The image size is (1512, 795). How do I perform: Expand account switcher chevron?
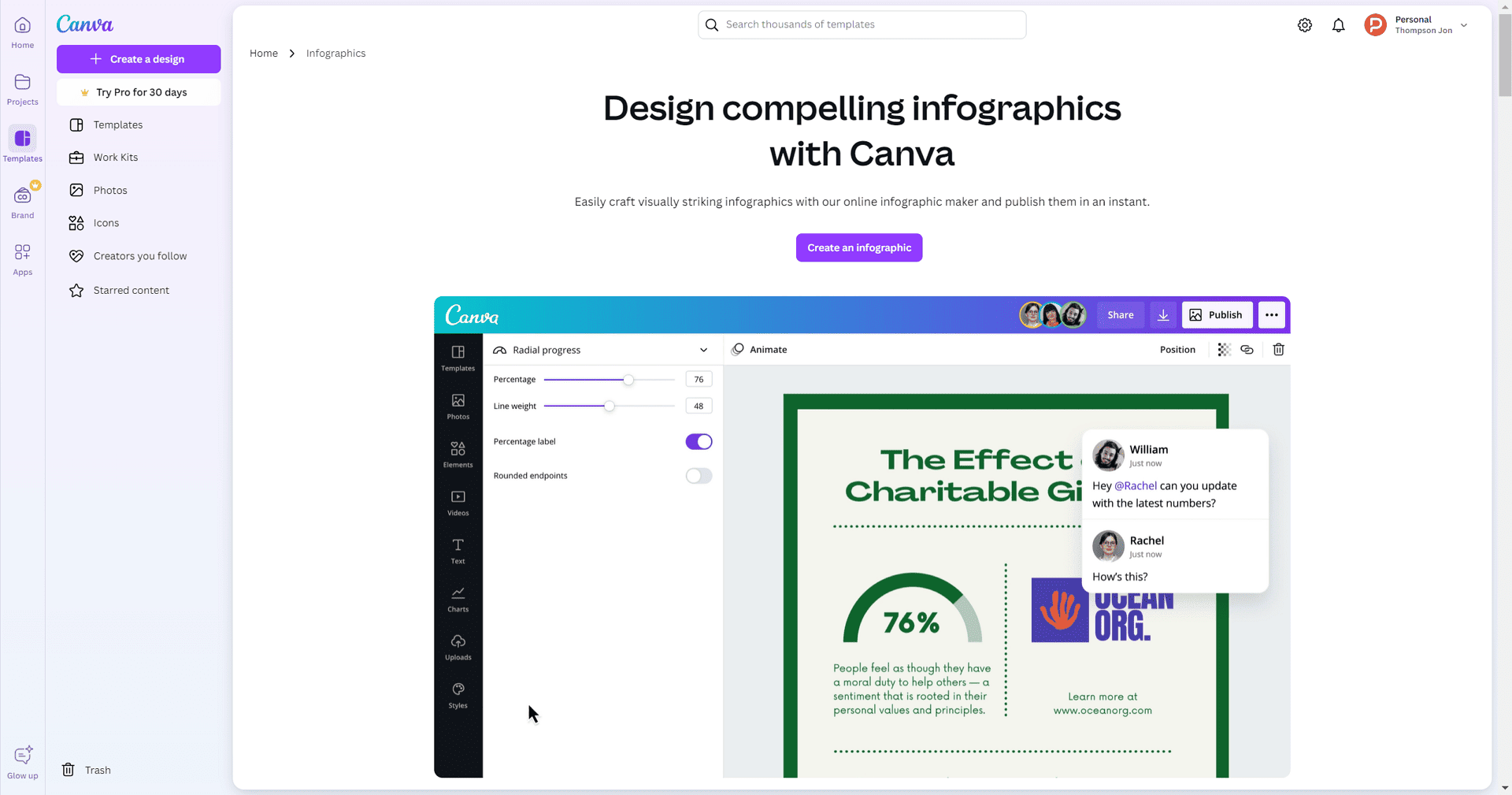[1464, 25]
